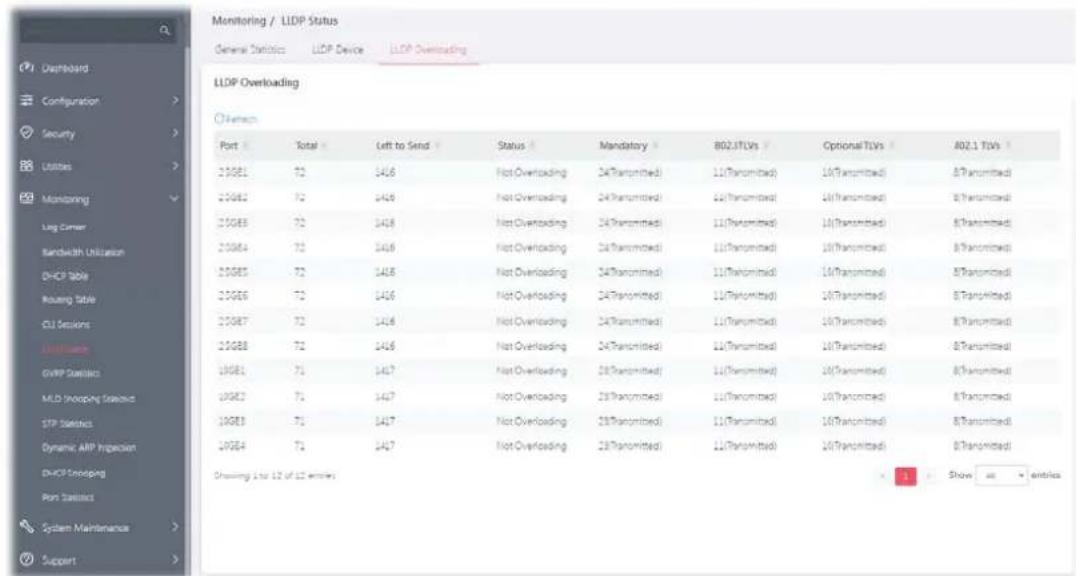Image resolution: width=1076 pixels, height=576 pixels.
Task: Sort by the Total column arrow
Action: (324, 146)
